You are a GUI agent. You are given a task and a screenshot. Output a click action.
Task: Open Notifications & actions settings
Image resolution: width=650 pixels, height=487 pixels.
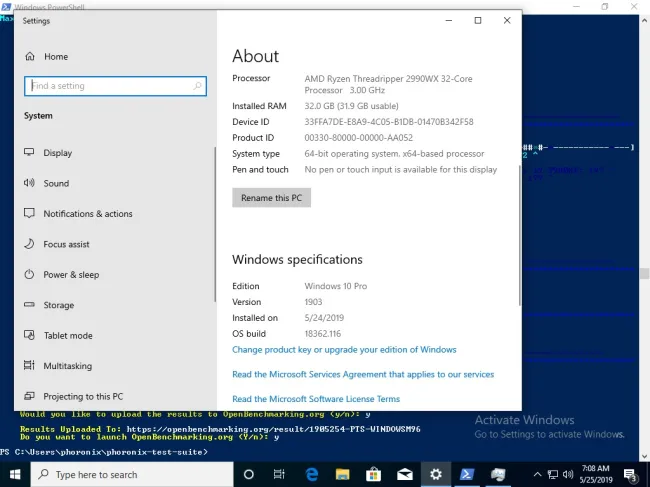point(78,213)
